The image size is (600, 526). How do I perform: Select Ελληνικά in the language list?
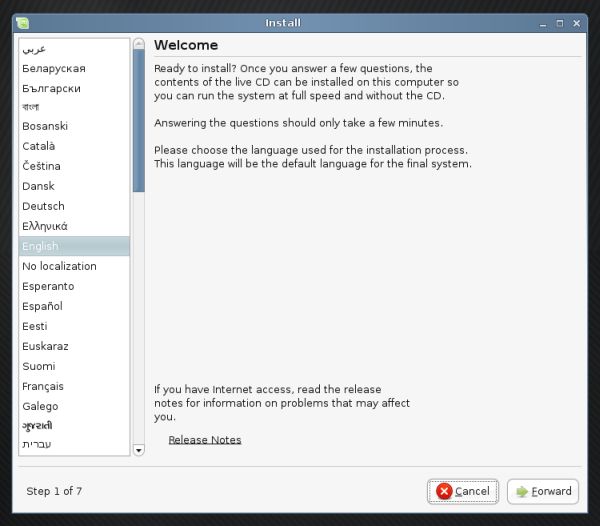(74, 226)
